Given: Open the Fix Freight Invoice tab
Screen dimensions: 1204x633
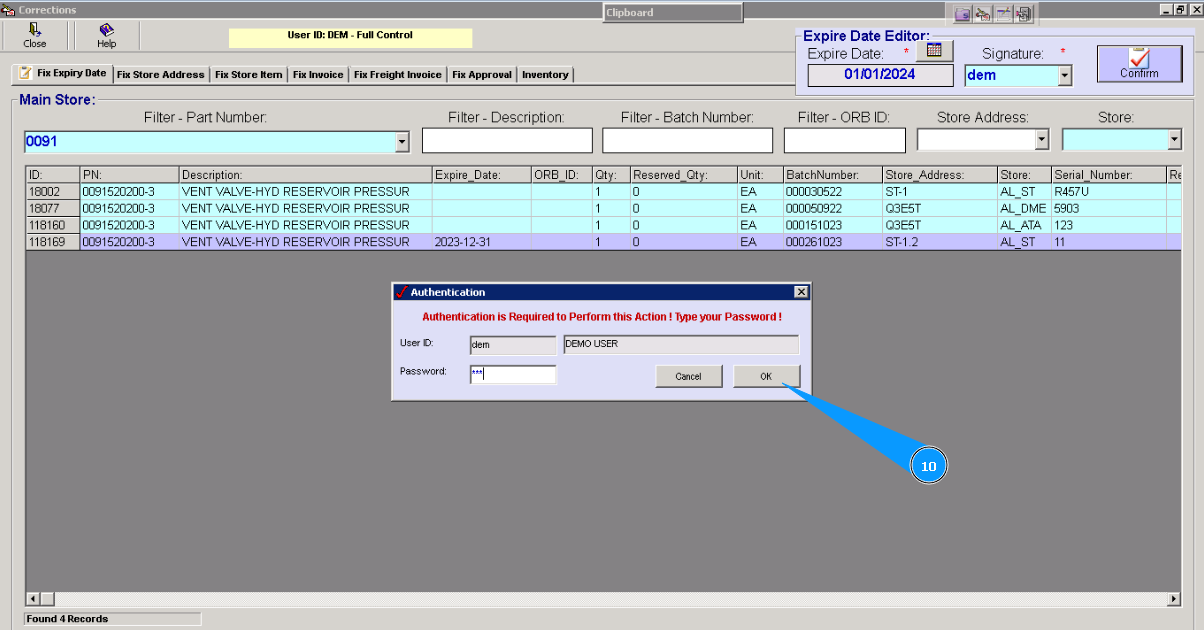Looking at the screenshot, I should [x=397, y=74].
